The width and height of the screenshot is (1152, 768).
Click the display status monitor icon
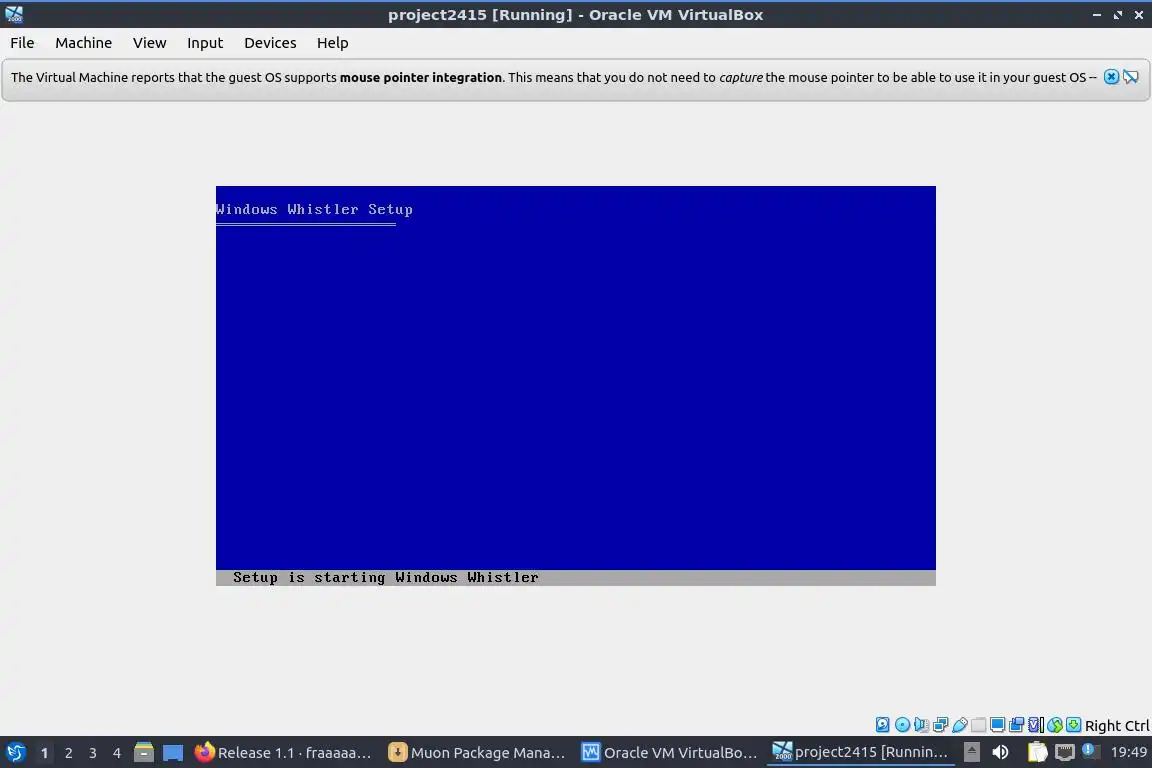(x=997, y=725)
